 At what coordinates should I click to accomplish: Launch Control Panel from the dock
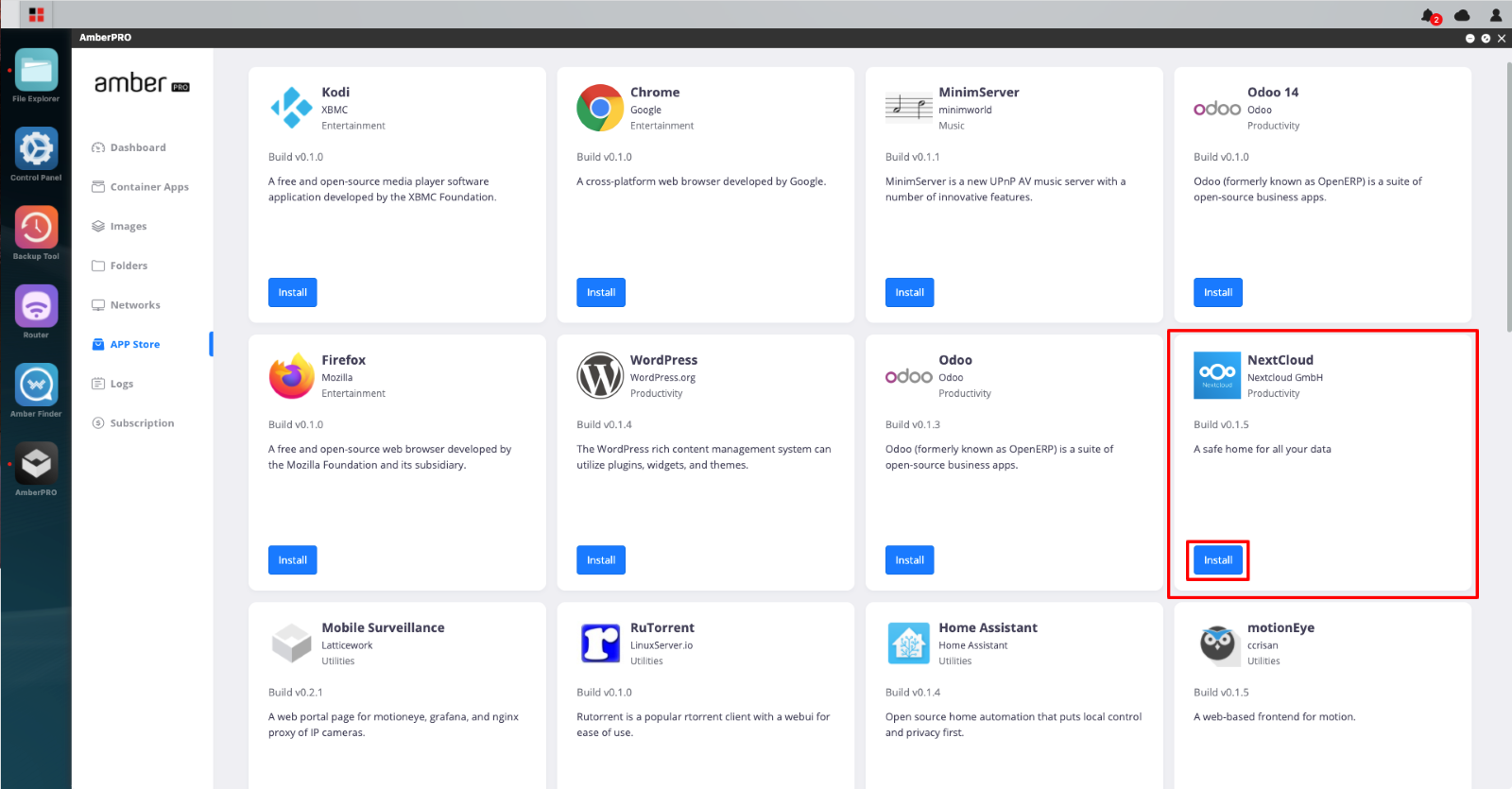(x=36, y=149)
